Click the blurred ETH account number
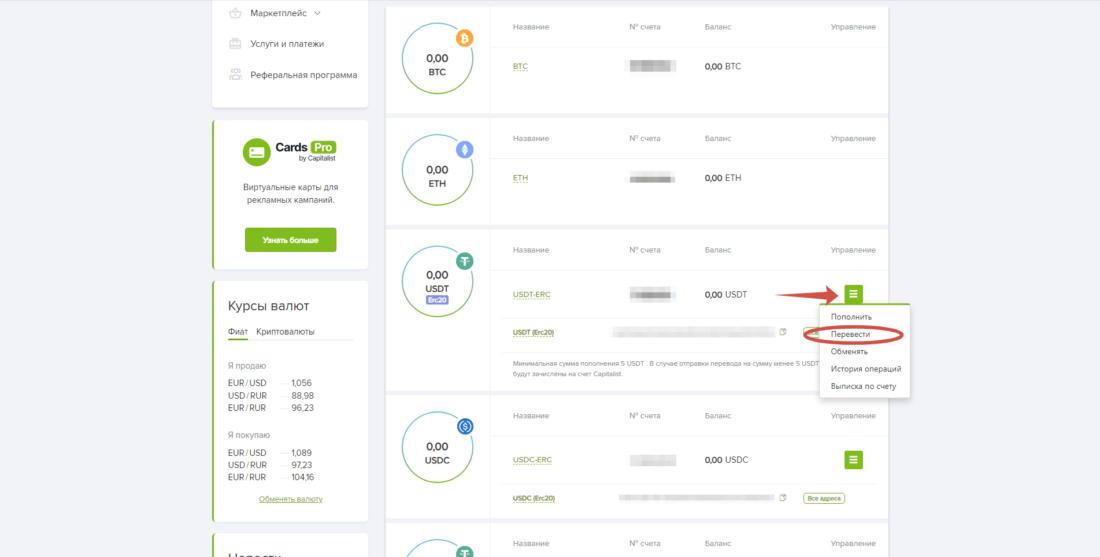The image size is (1100, 557). pyautogui.click(x=652, y=179)
